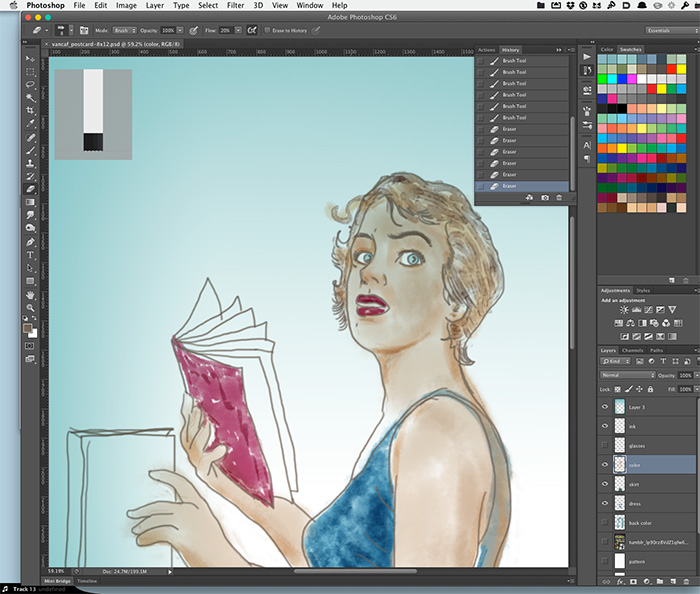Screen dimensions: 700x594
Task: Select the tumblr layer thumbnail
Action: click(620, 542)
